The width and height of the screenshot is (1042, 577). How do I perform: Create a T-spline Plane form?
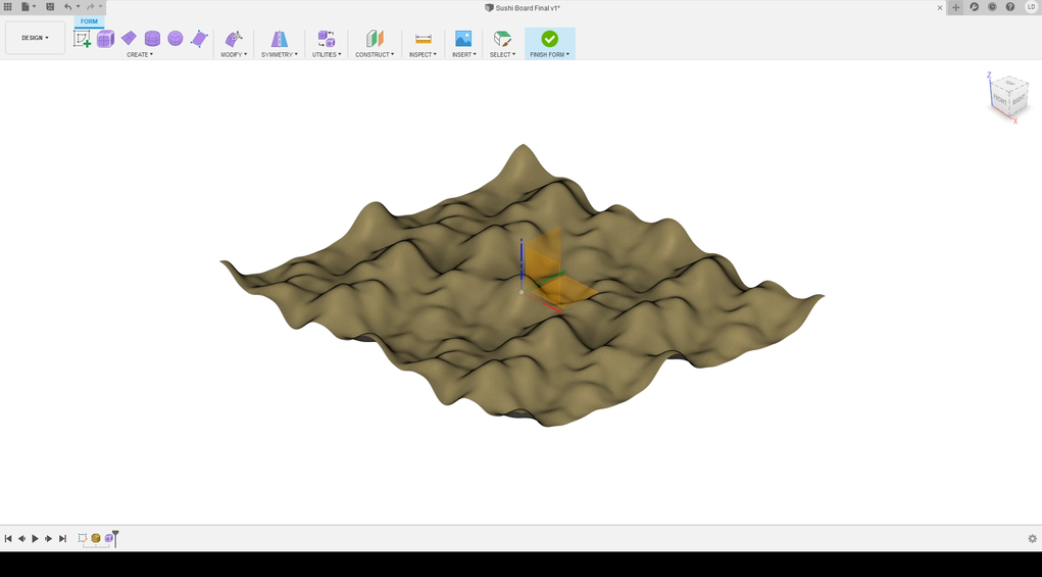[129, 38]
